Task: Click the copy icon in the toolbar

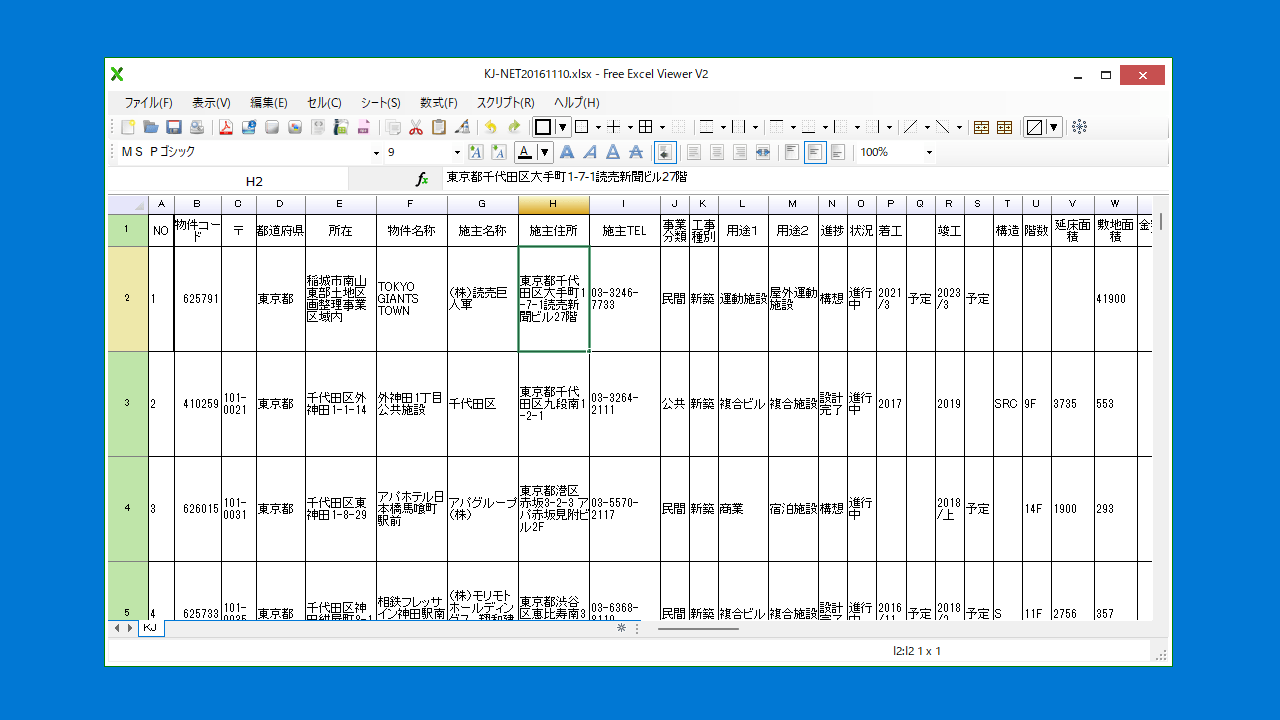Action: pos(393,127)
